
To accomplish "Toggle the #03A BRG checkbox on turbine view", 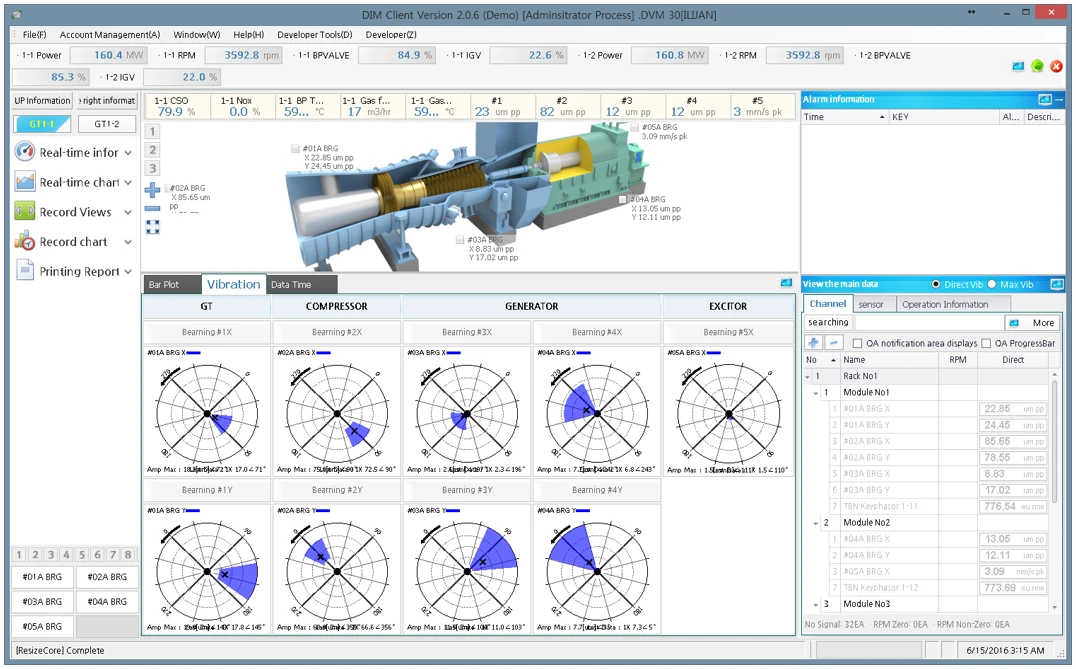I will (460, 239).
